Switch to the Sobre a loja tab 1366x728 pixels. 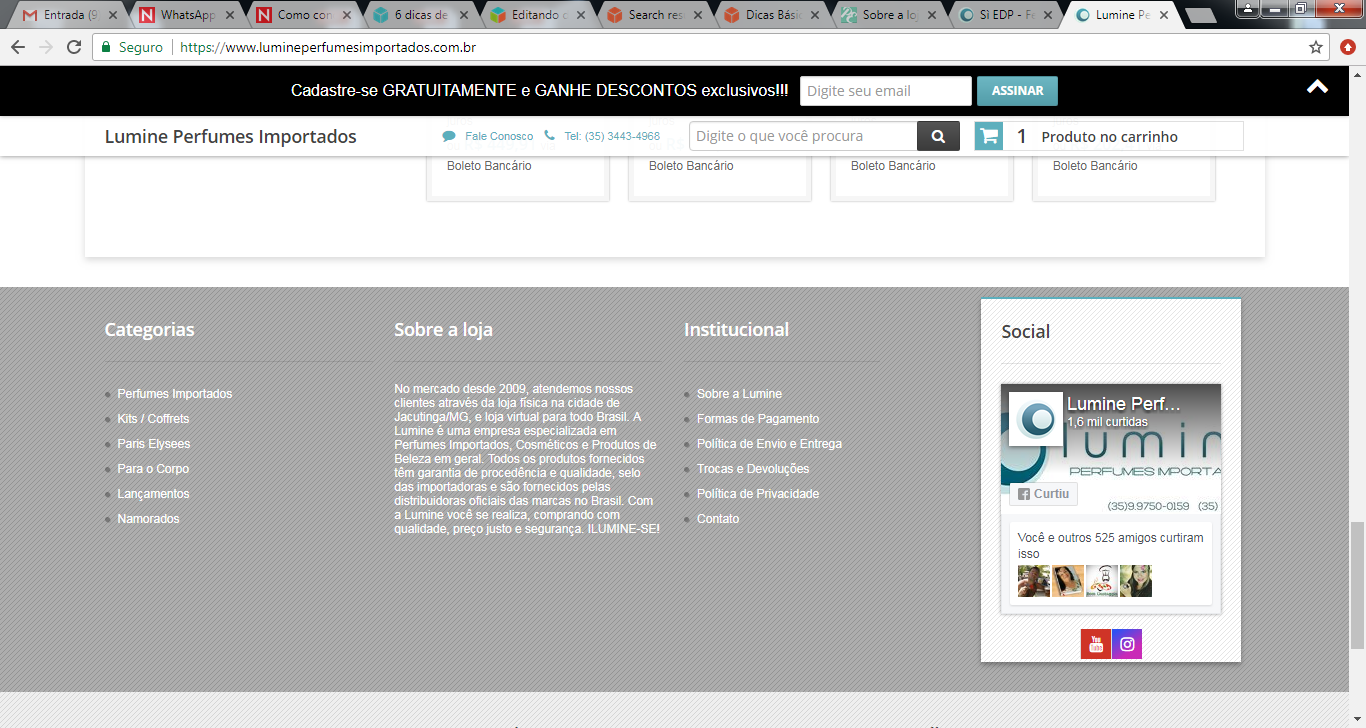coord(889,15)
